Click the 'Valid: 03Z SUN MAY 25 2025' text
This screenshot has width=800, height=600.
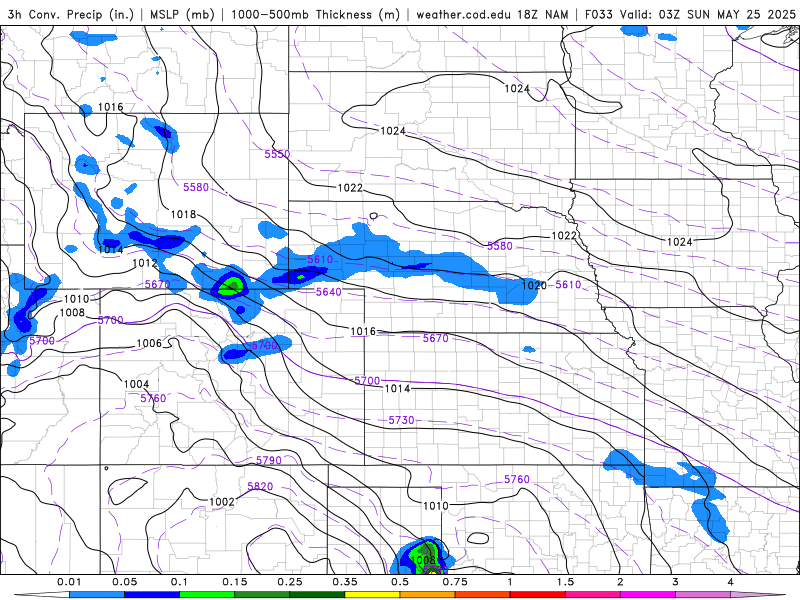pyautogui.click(x=708, y=15)
